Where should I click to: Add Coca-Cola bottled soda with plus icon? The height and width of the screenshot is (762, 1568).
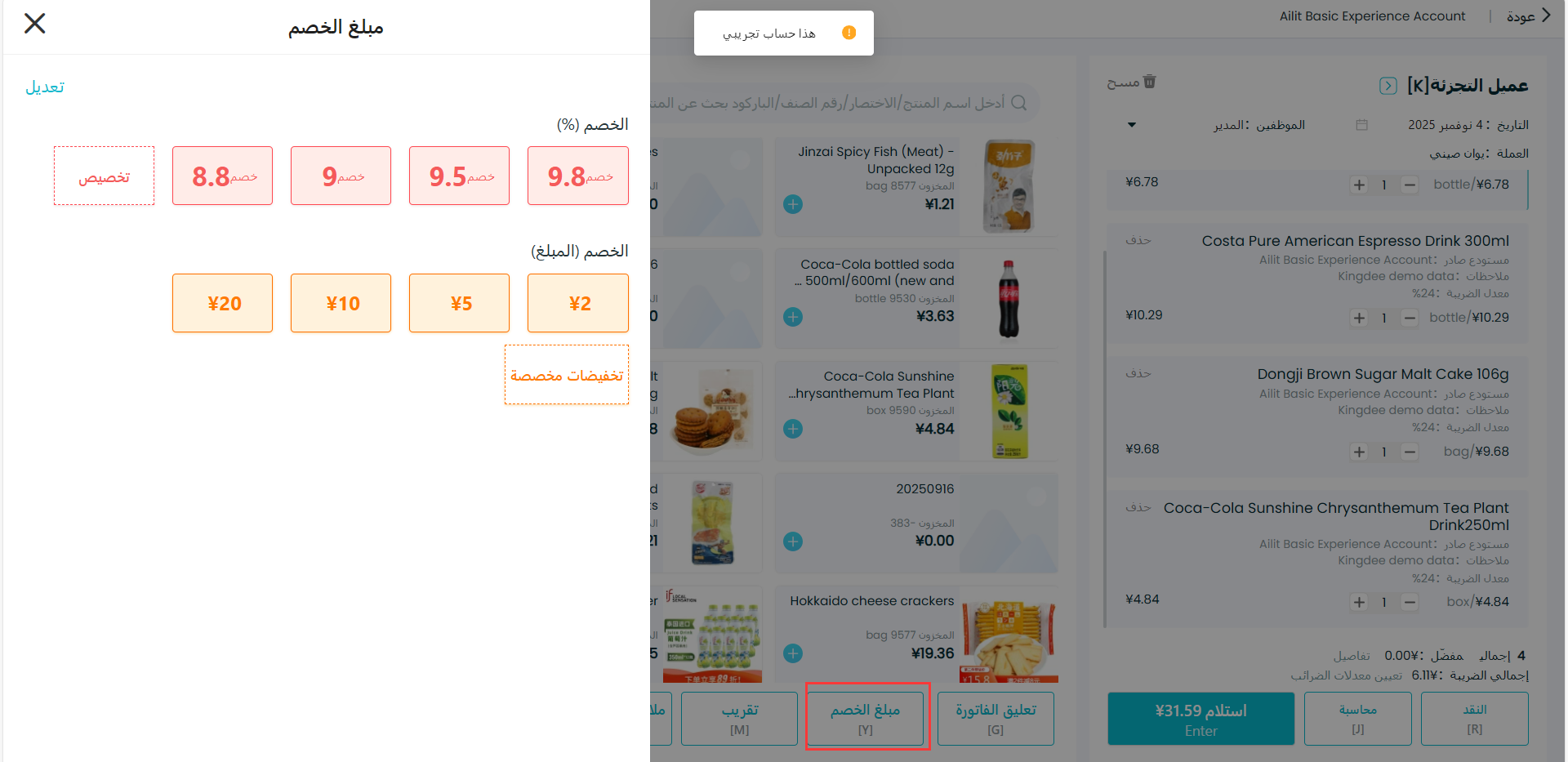click(792, 317)
